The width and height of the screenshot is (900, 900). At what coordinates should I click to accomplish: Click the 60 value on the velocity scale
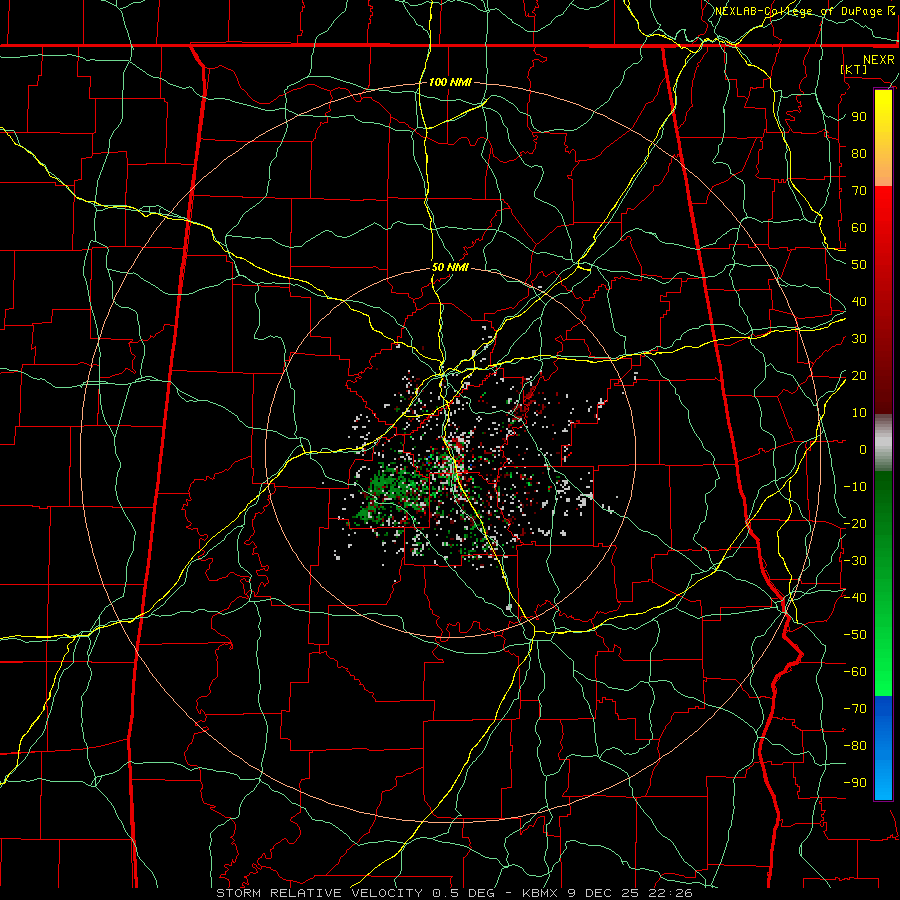click(859, 227)
